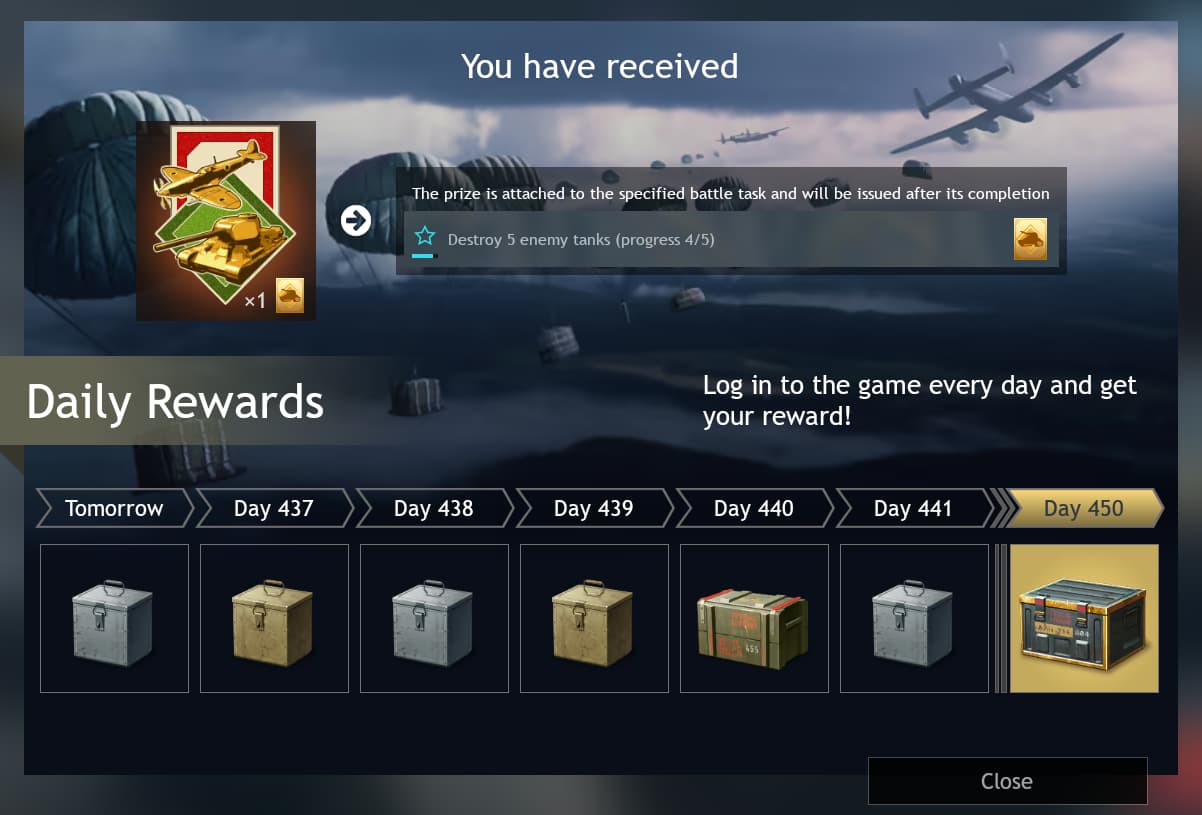
Task: Click the small gold tank badge next to ×1
Action: click(290, 296)
